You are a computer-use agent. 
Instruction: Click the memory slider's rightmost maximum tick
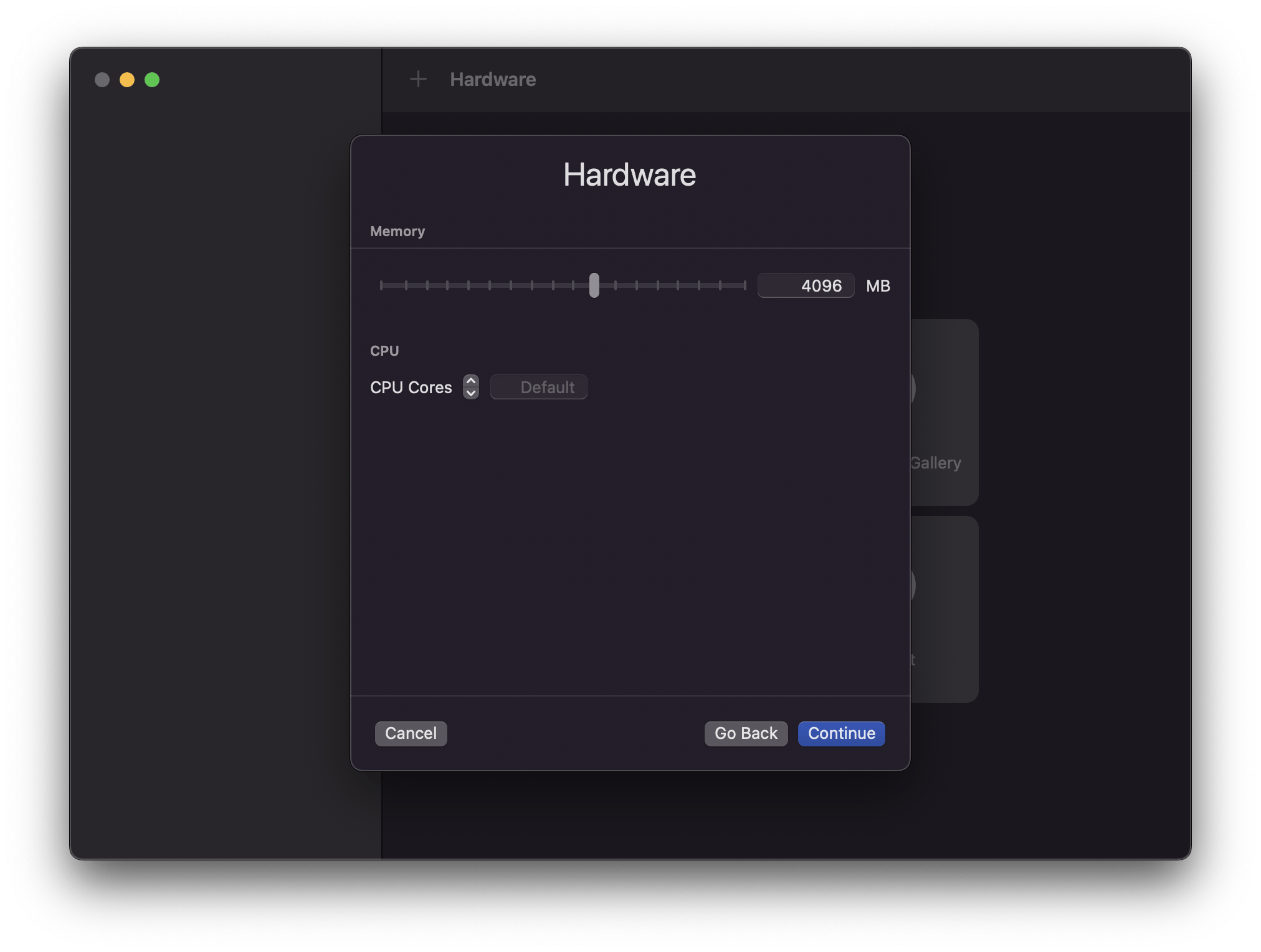pos(745,285)
